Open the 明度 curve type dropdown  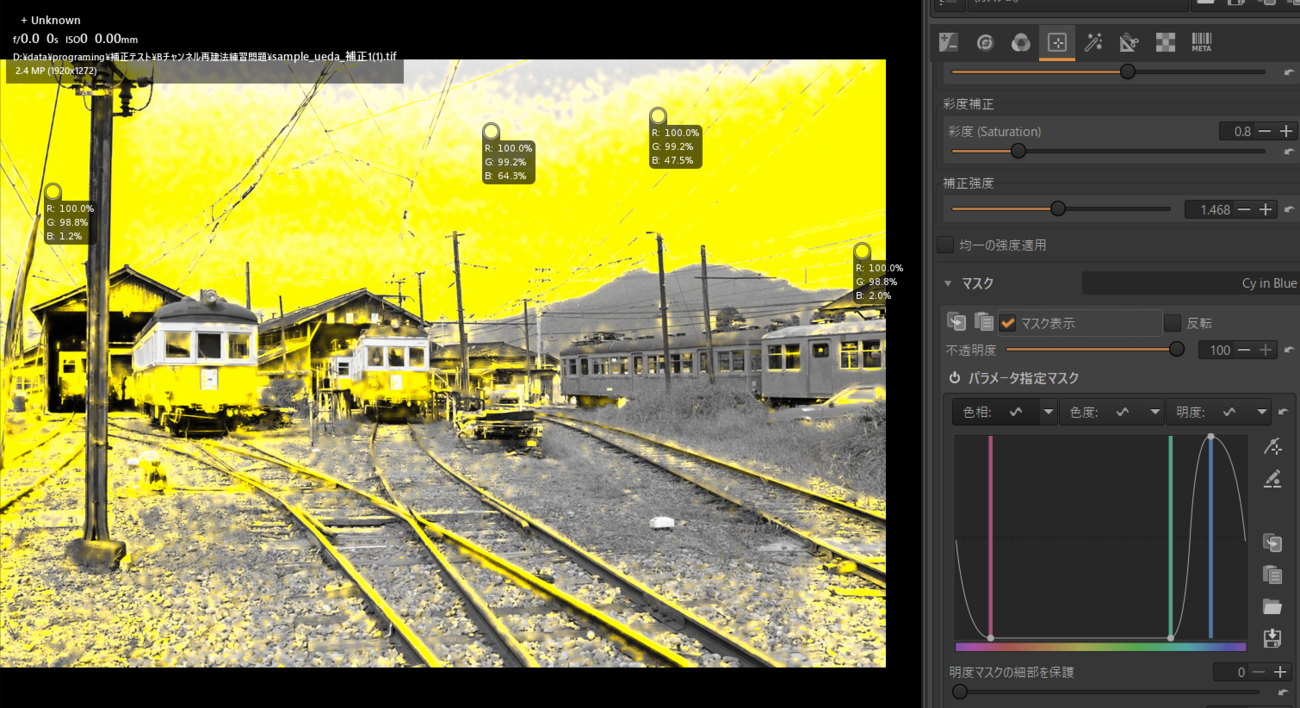click(1260, 412)
